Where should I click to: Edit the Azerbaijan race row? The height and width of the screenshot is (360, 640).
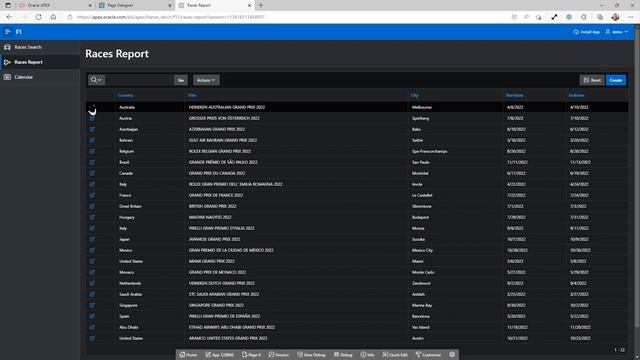click(x=92, y=129)
